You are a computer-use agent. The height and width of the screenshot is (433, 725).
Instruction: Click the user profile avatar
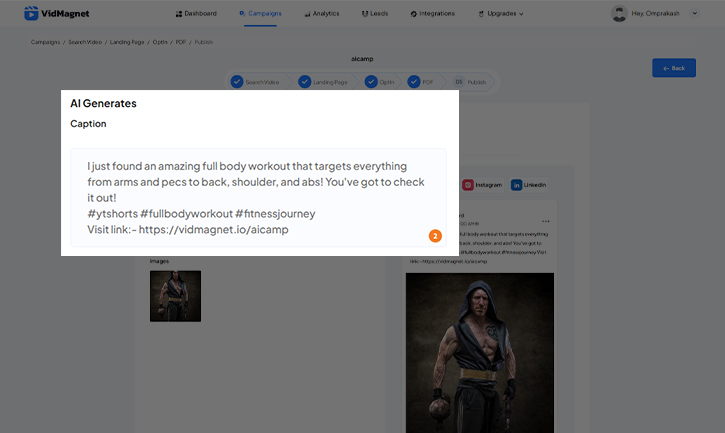(x=620, y=14)
